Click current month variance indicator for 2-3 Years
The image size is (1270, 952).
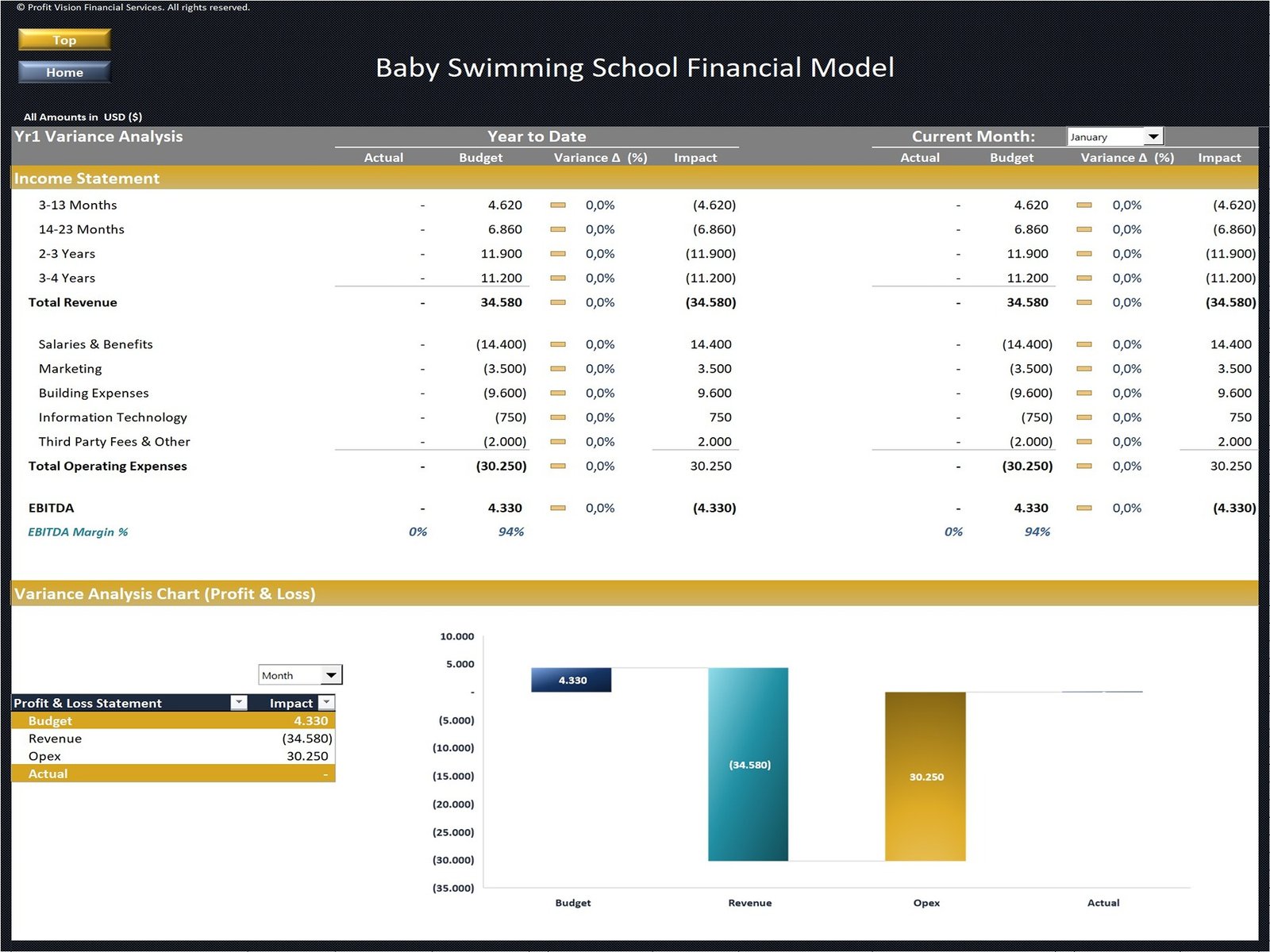pyautogui.click(x=1084, y=255)
